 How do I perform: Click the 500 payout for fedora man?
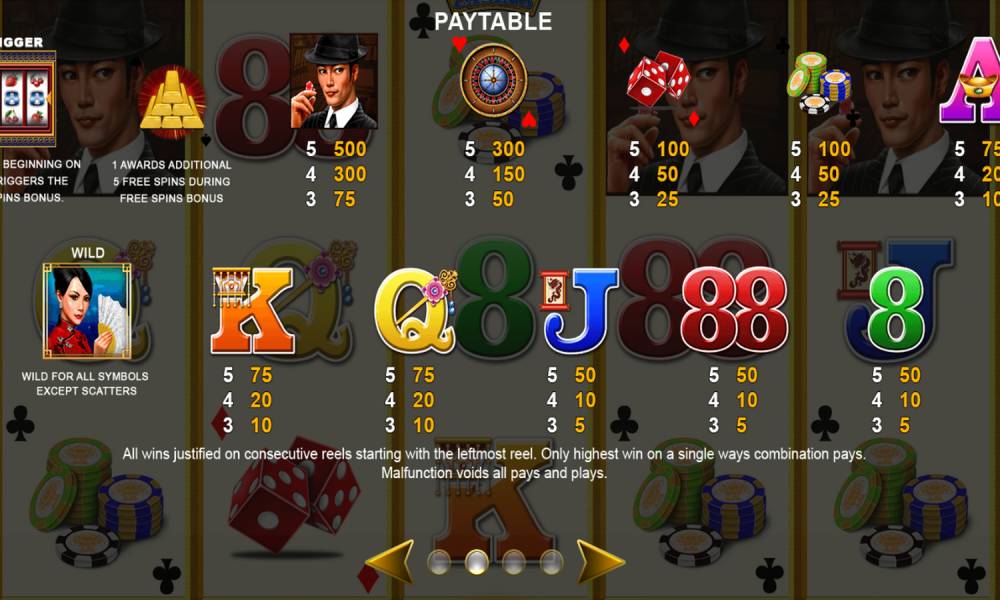[x=350, y=149]
